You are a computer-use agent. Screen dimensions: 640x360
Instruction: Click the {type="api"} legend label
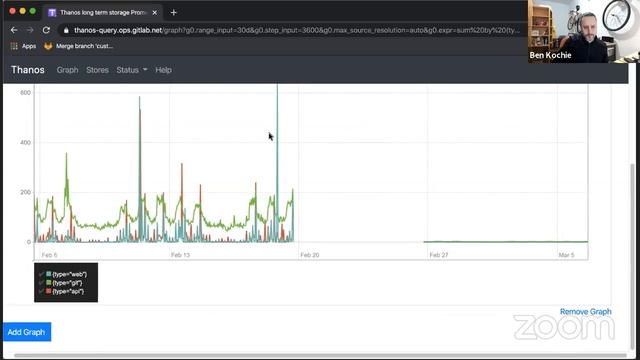coord(68,291)
